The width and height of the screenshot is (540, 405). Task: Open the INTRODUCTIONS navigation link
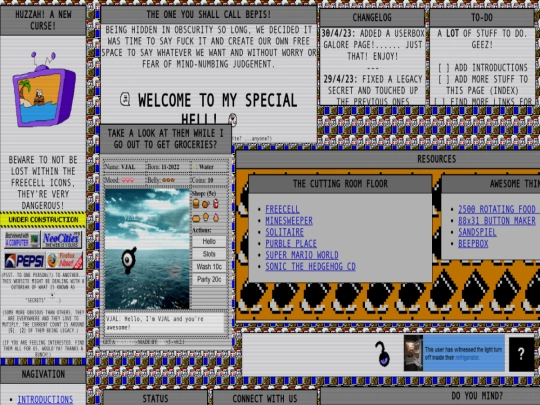pyautogui.click(x=45, y=399)
